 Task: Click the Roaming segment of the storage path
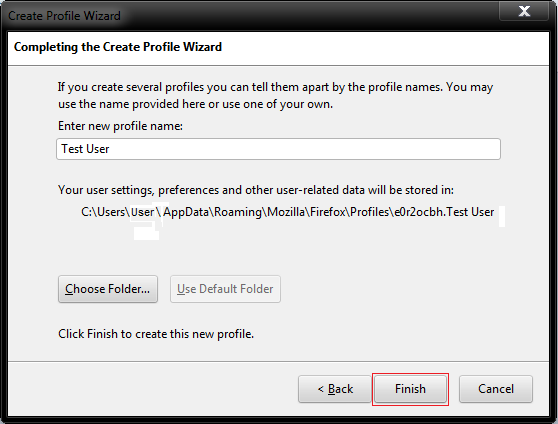point(238,212)
